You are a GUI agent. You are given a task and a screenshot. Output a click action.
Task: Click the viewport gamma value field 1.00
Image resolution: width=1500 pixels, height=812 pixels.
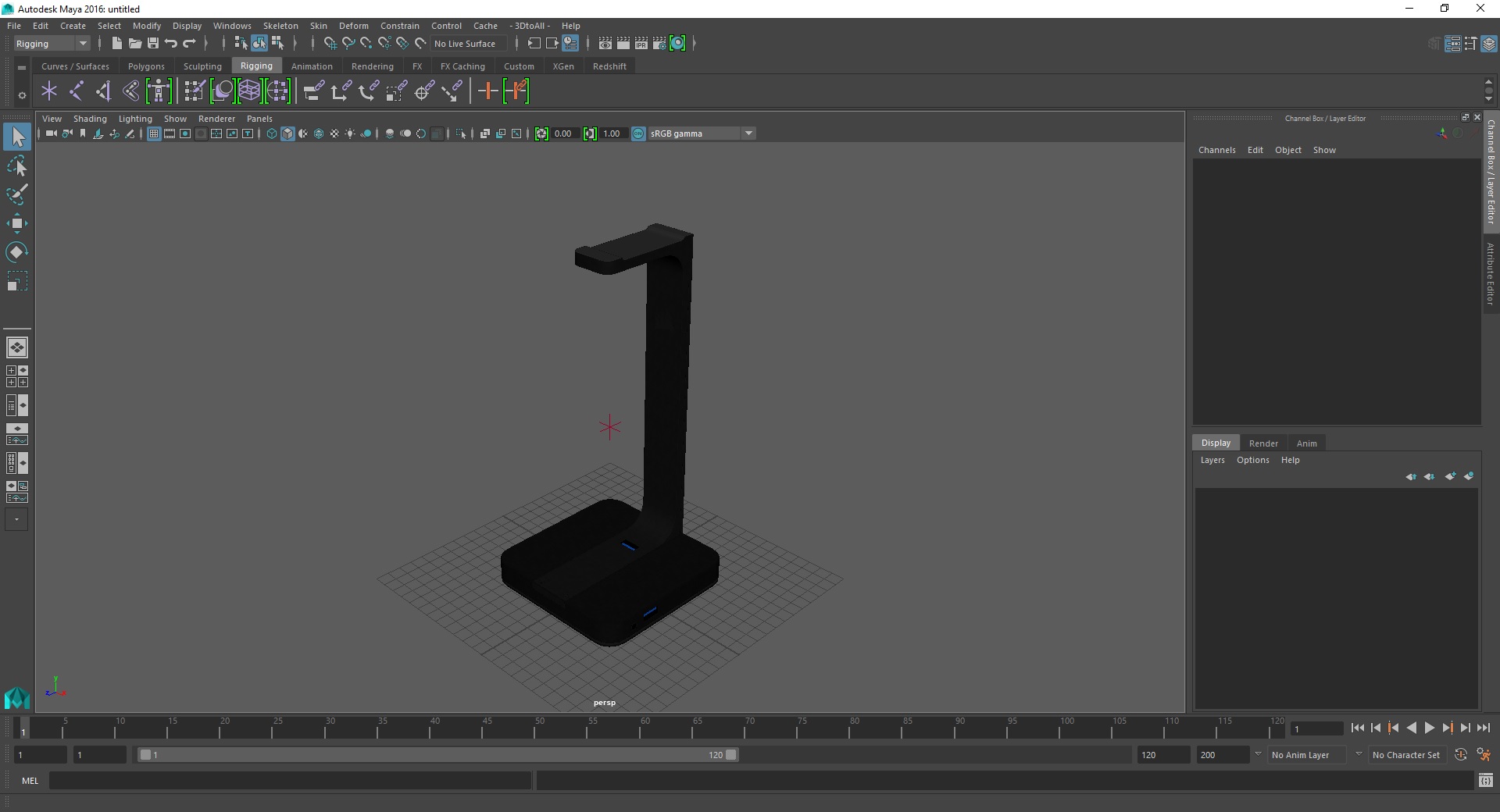coord(612,134)
